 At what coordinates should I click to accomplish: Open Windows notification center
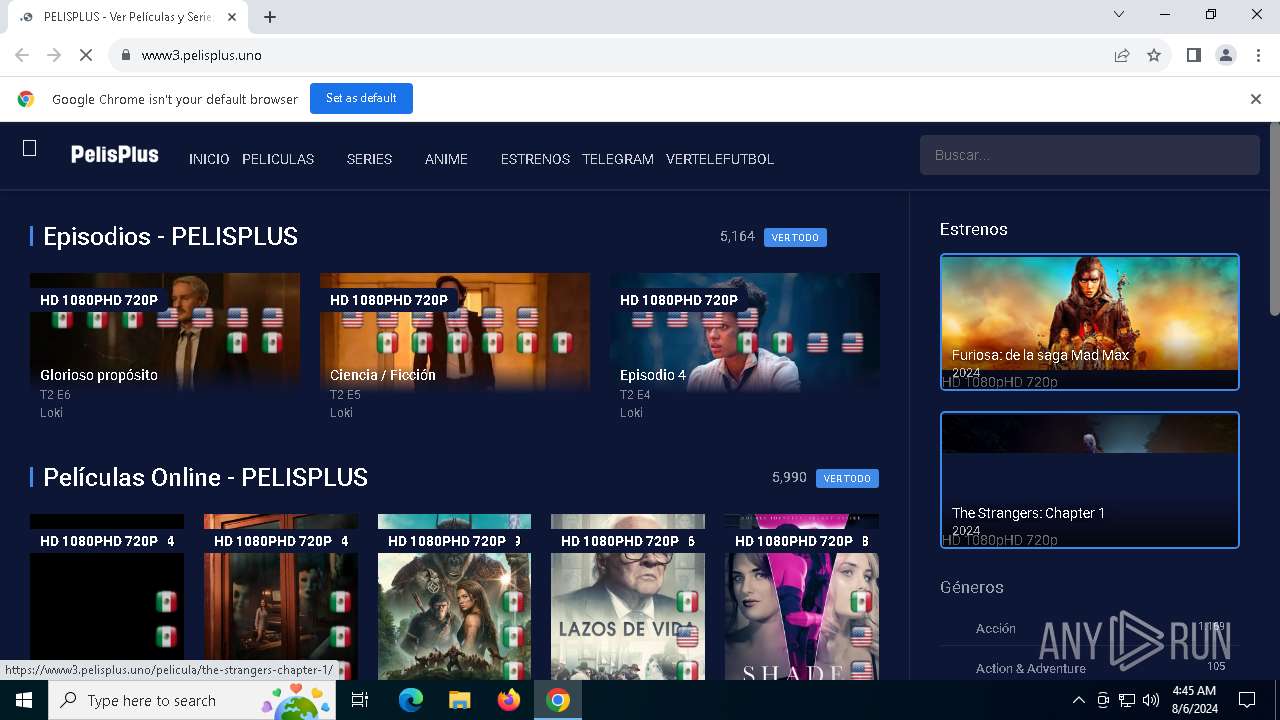(x=1247, y=700)
